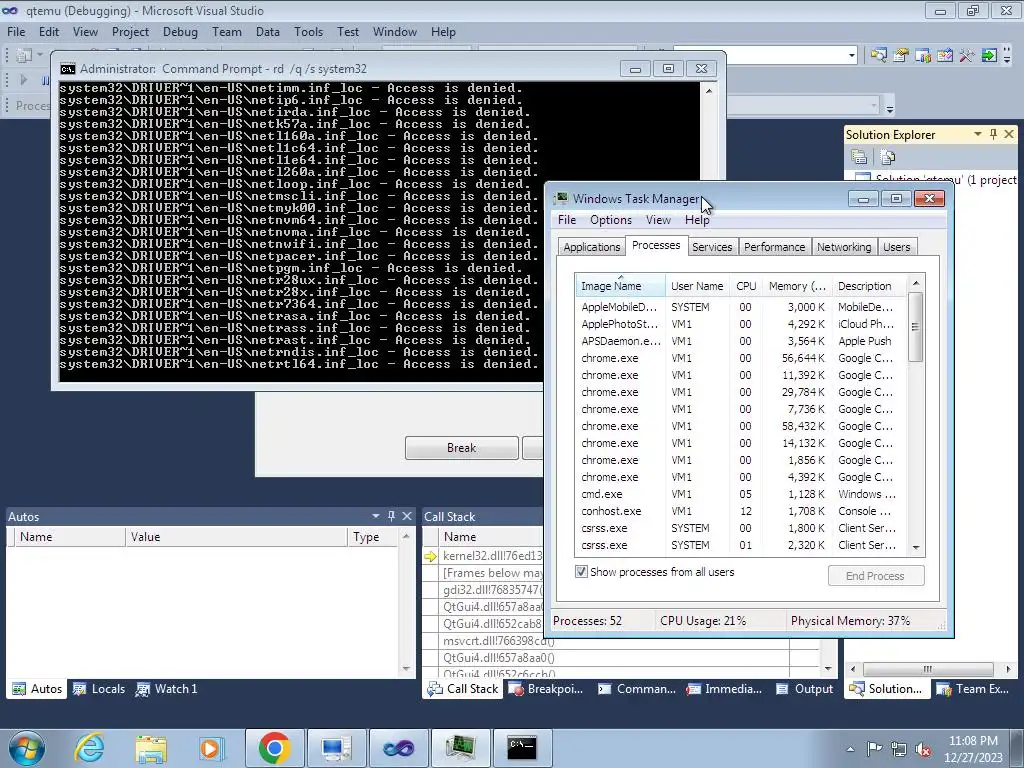Viewport: 1024px width, 768px height.
Task: Select cmd.exe process row
Action: tap(741, 494)
